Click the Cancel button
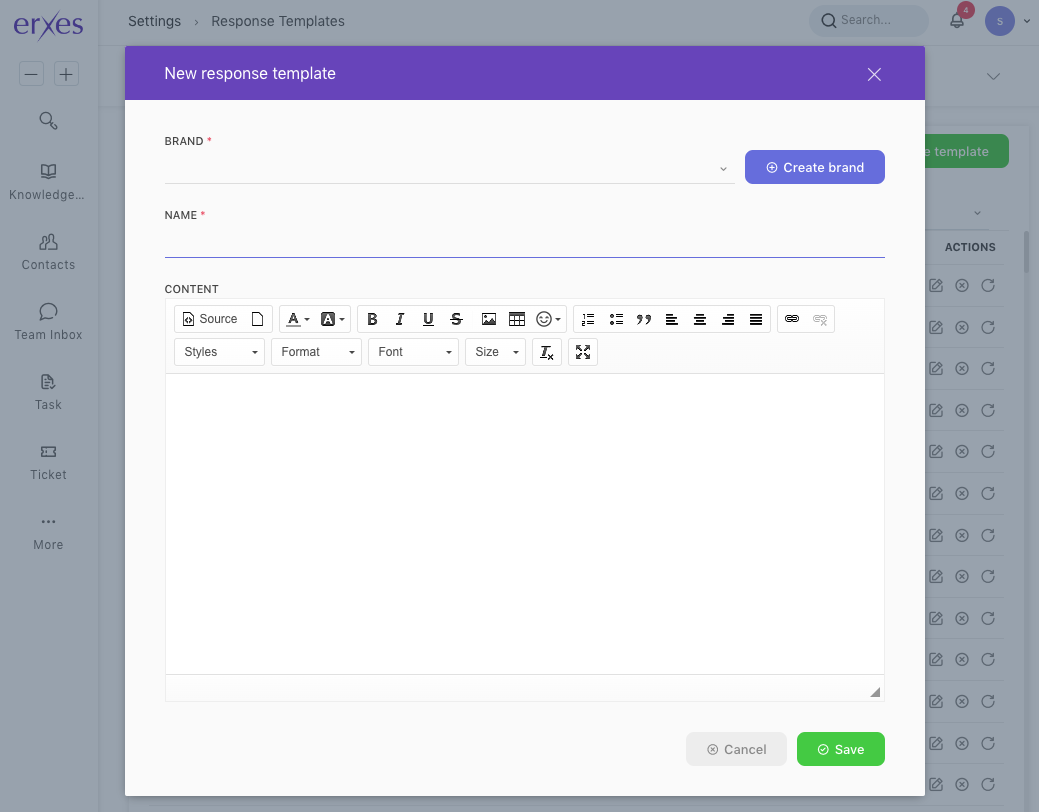Screen dimensions: 1039x812 [x=736, y=749]
